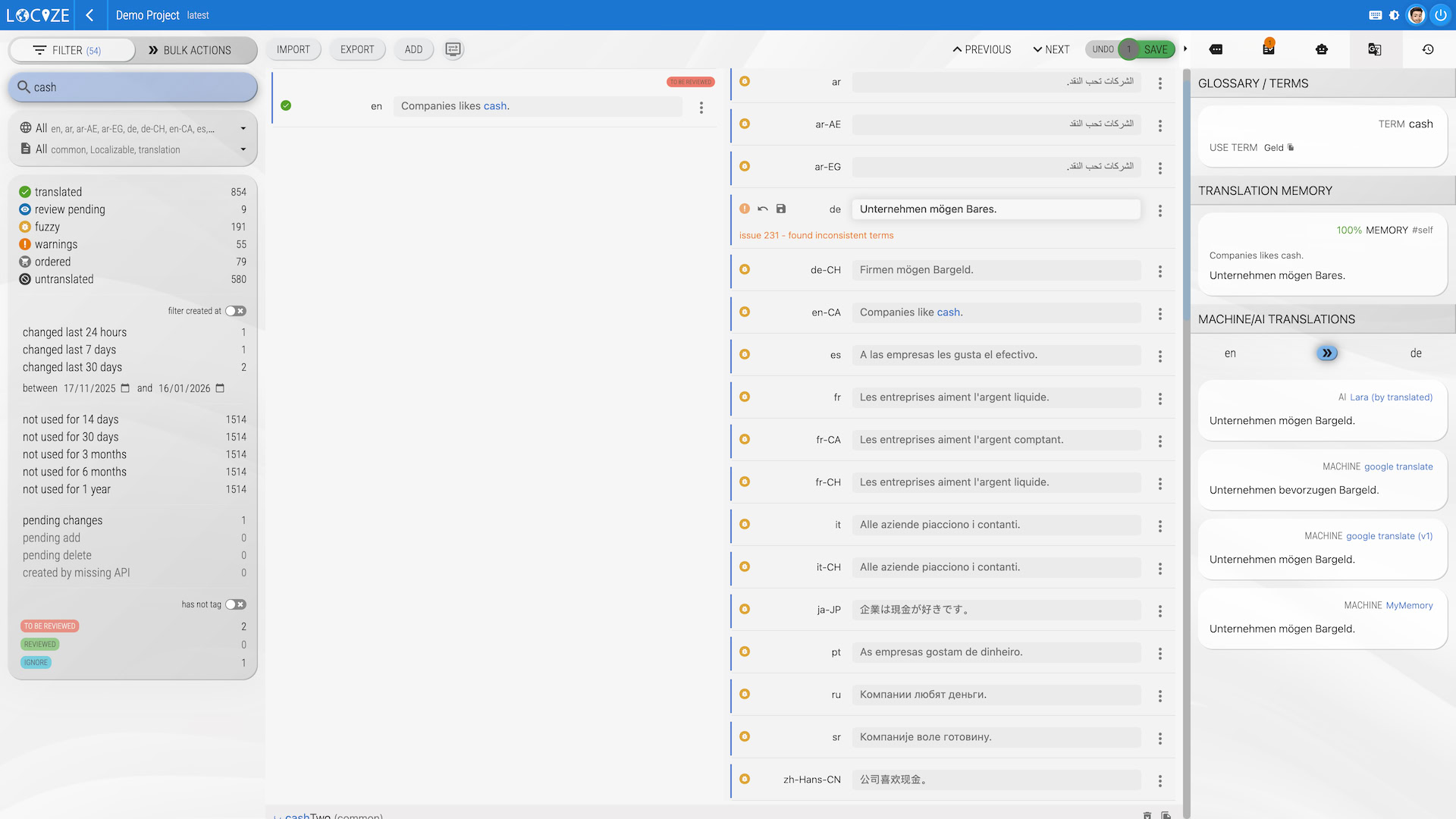
Task: Open the robot automation panel icon
Action: 1322,49
